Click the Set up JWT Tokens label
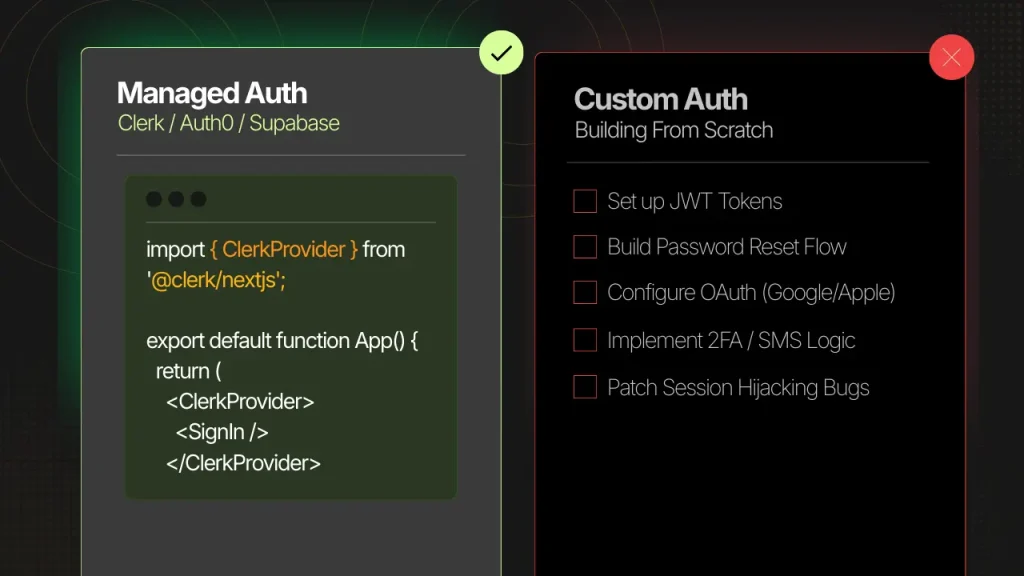The height and width of the screenshot is (576, 1024). click(695, 201)
